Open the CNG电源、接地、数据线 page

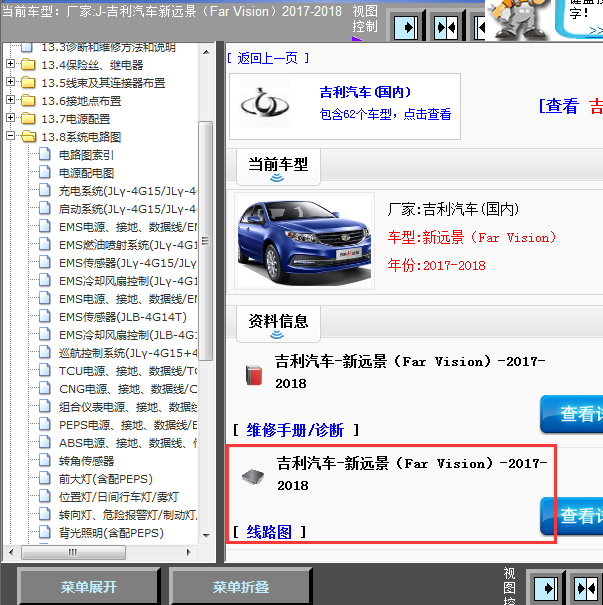(128, 389)
